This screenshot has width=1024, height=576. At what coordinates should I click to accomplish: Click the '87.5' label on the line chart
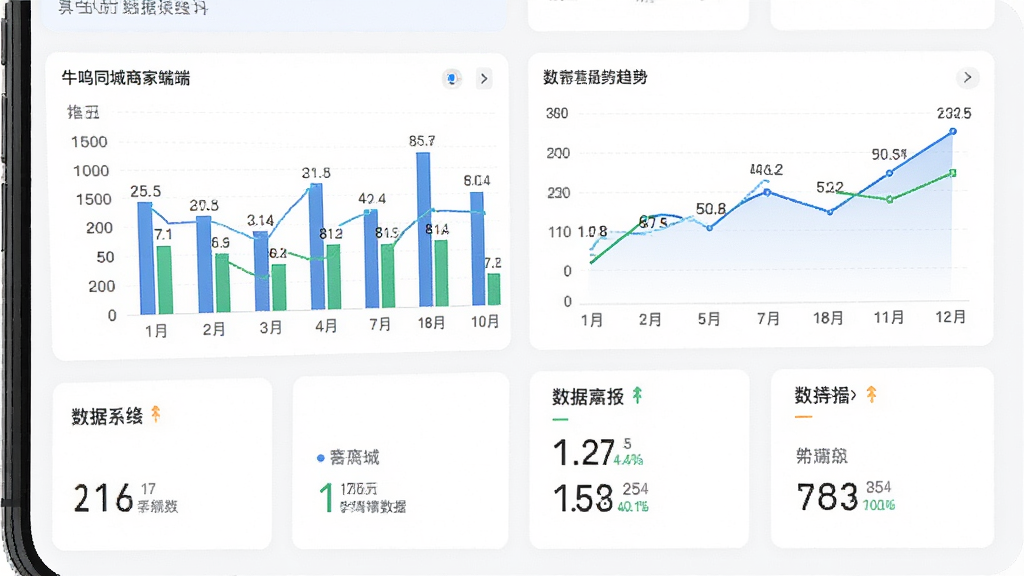[x=653, y=223]
